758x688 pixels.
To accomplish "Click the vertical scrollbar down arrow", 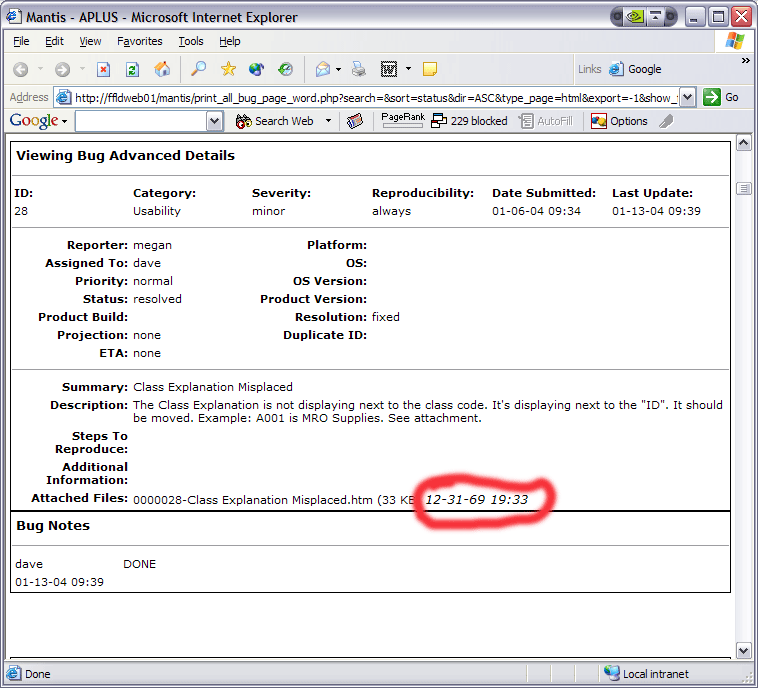I will point(743,650).
